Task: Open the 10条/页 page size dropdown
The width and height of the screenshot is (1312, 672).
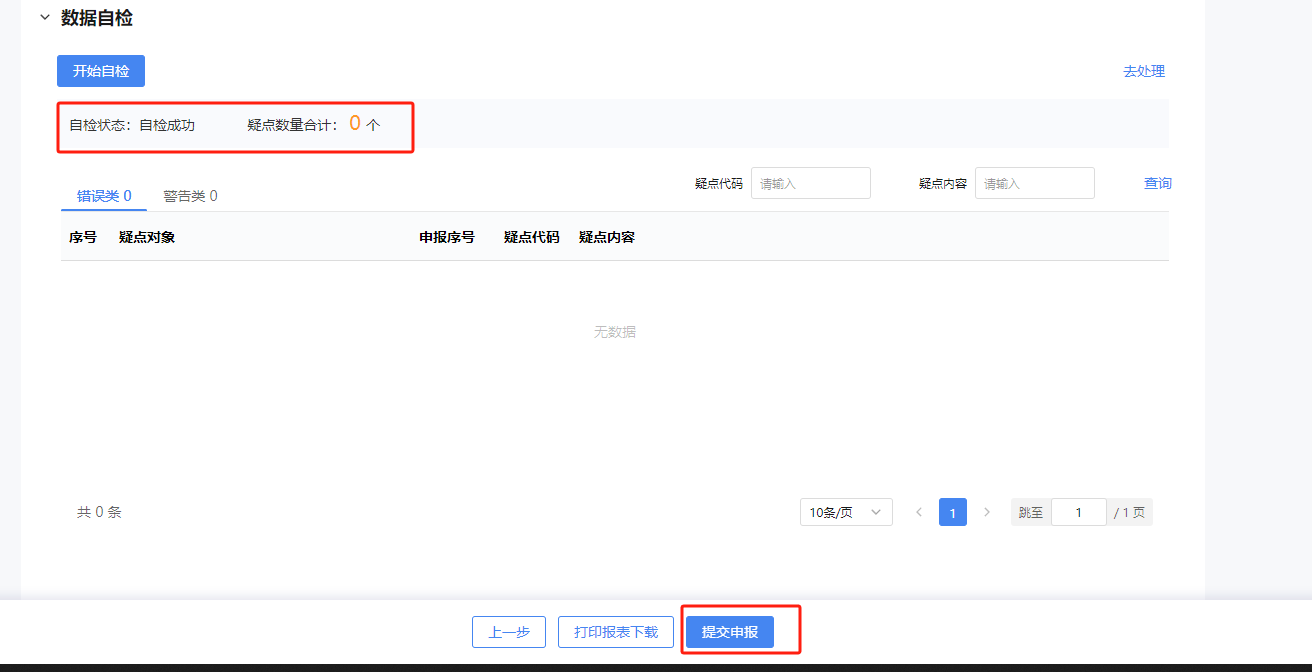Action: (846, 512)
